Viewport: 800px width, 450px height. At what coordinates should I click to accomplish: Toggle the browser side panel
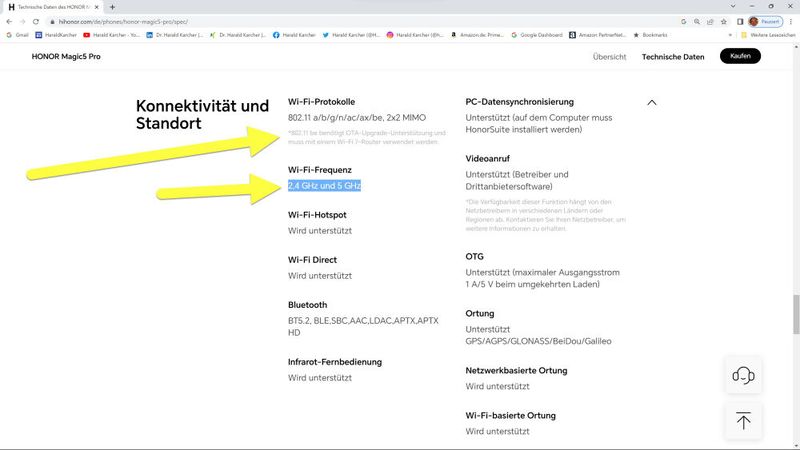pyautogui.click(x=740, y=22)
